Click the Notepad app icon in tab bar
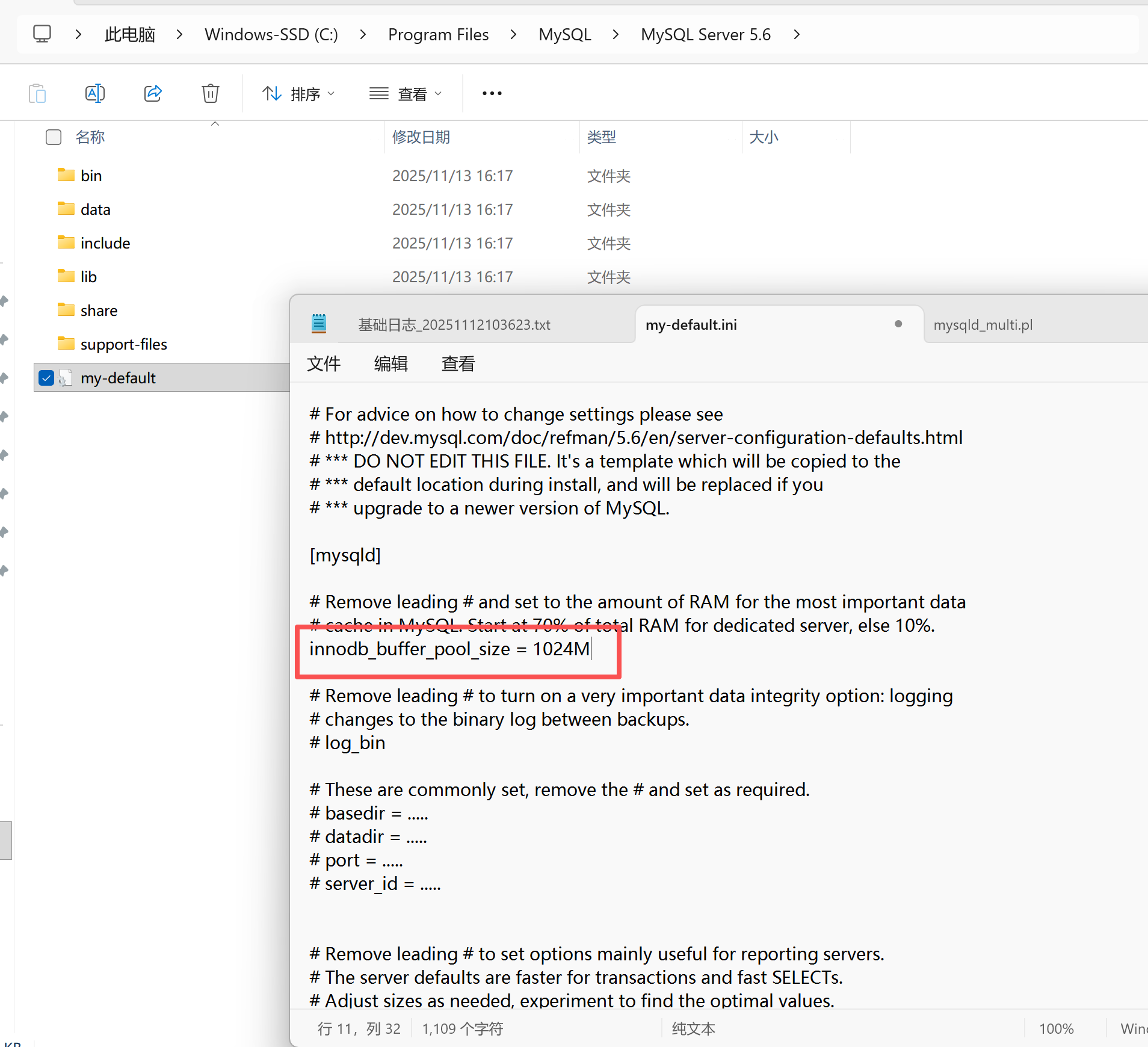The image size is (1148, 1047). 319,324
